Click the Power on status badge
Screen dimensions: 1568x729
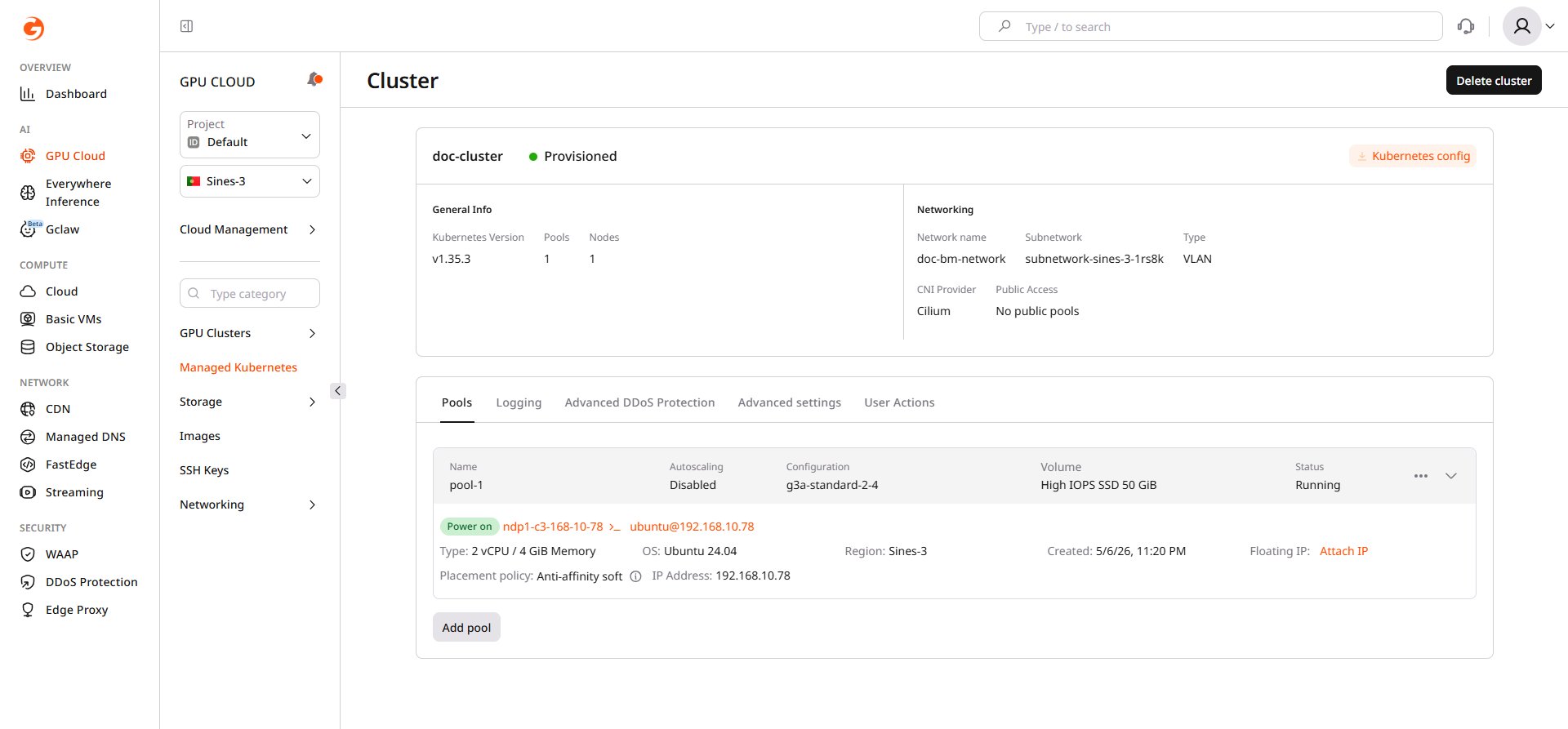(x=470, y=527)
